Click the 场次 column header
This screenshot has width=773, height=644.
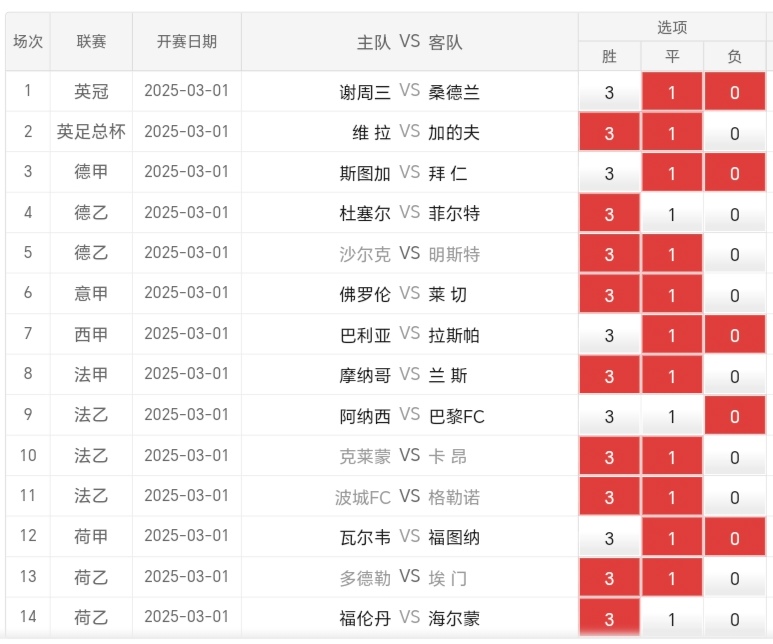click(x=28, y=42)
